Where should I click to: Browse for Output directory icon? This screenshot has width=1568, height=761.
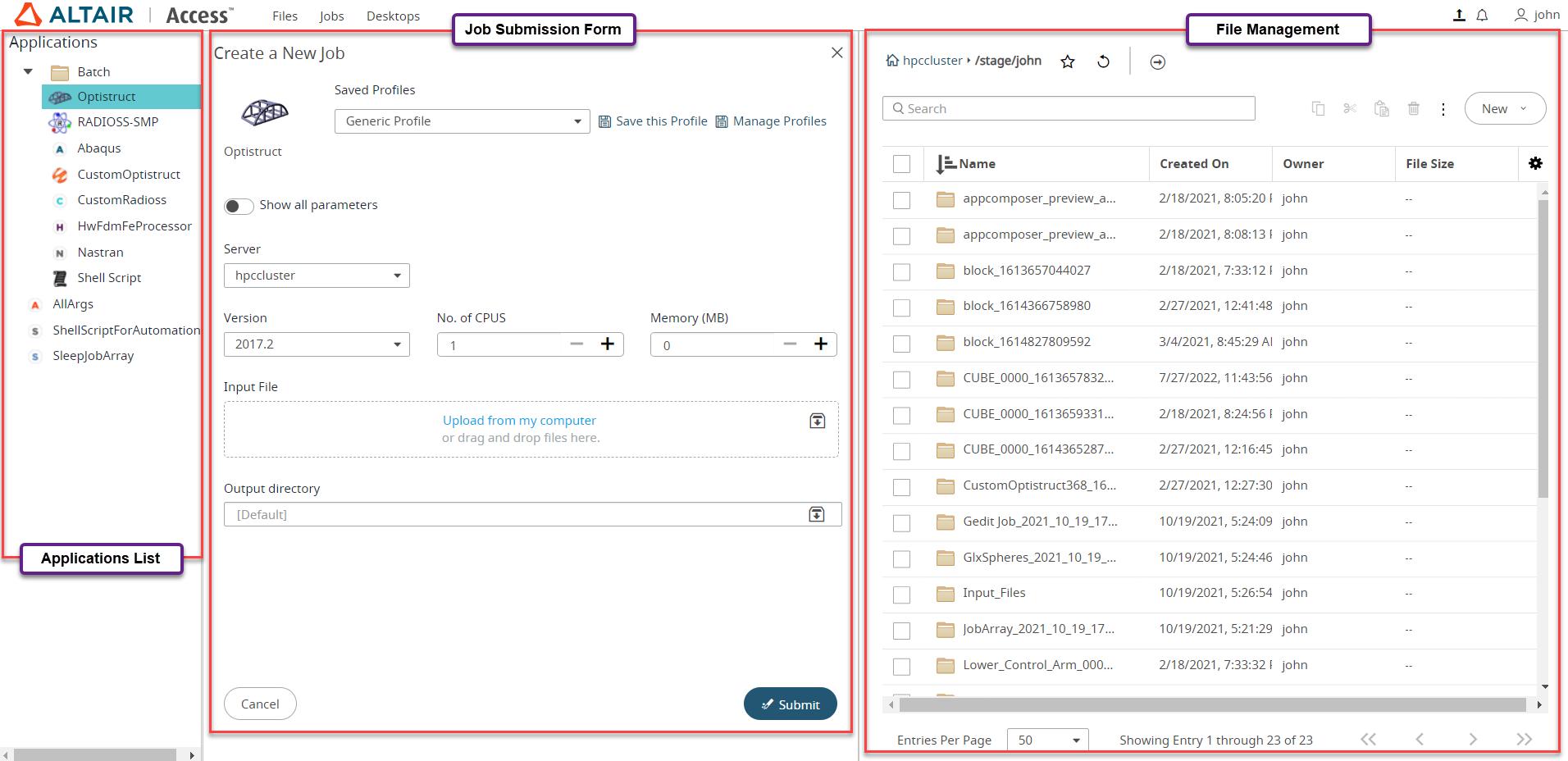tap(817, 514)
